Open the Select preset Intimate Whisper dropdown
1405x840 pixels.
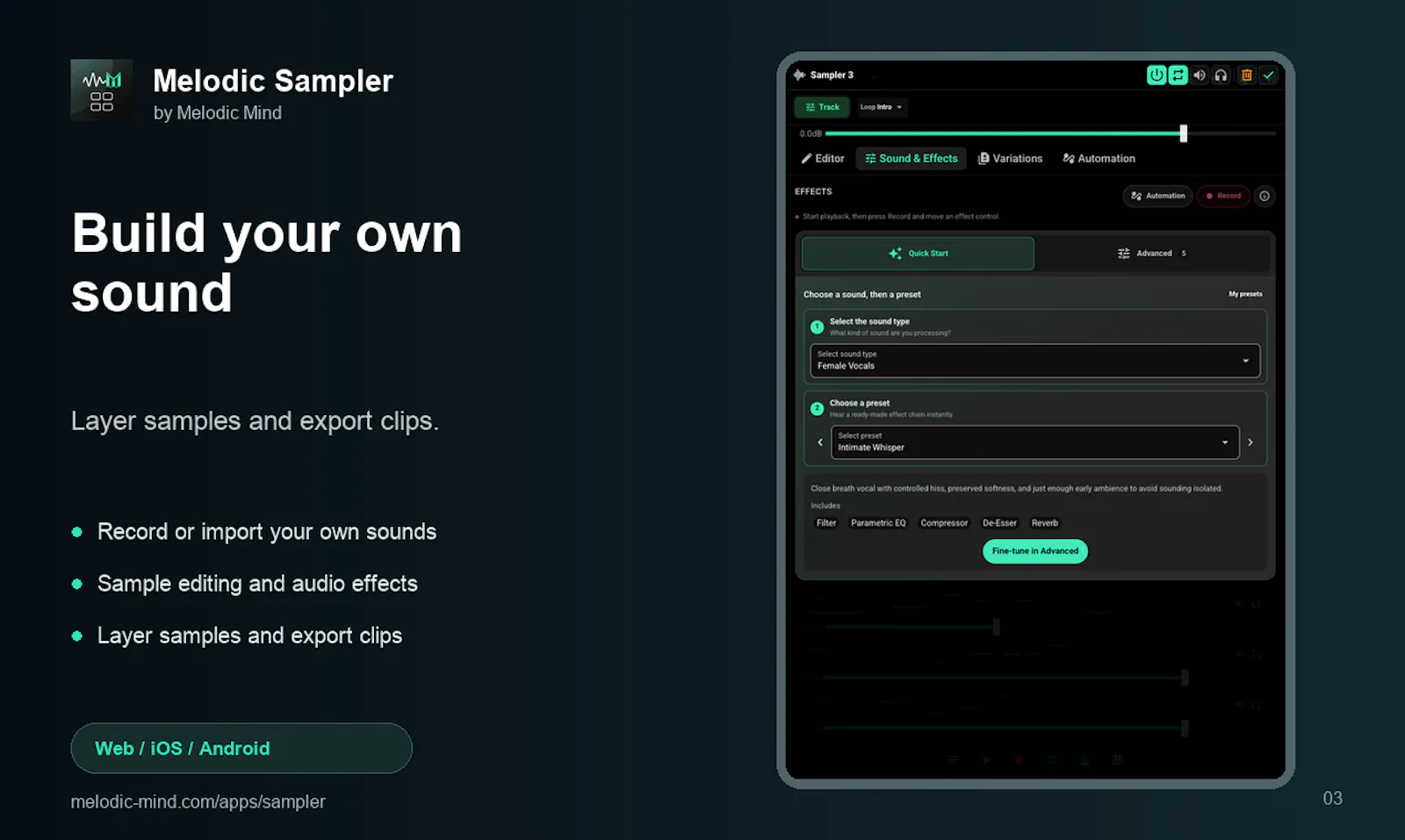[x=1034, y=442]
